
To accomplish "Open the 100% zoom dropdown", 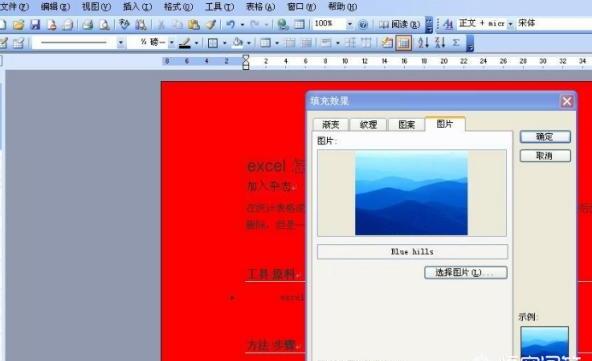I will 350,24.
